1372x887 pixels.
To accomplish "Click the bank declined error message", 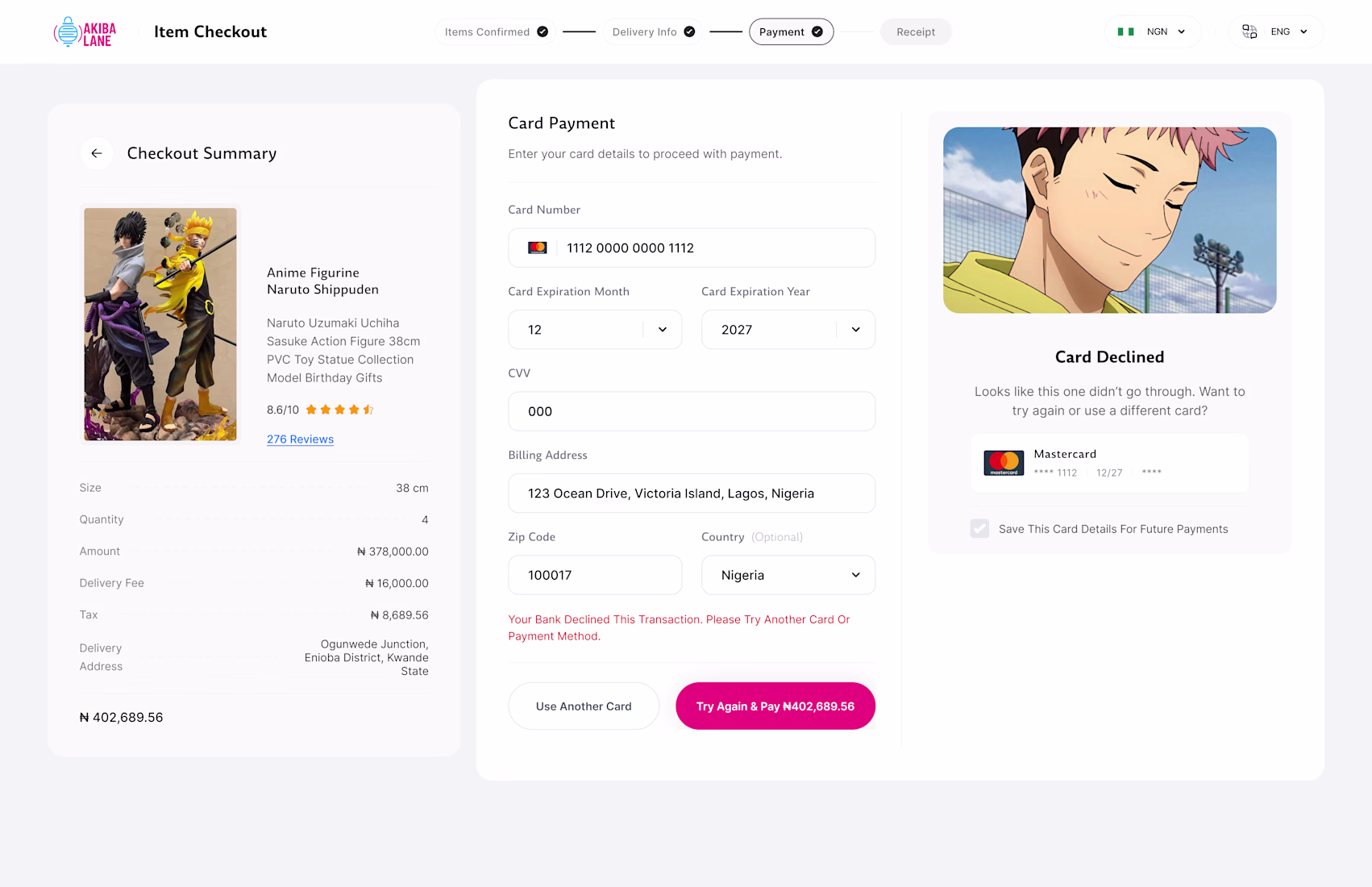I will [x=679, y=627].
